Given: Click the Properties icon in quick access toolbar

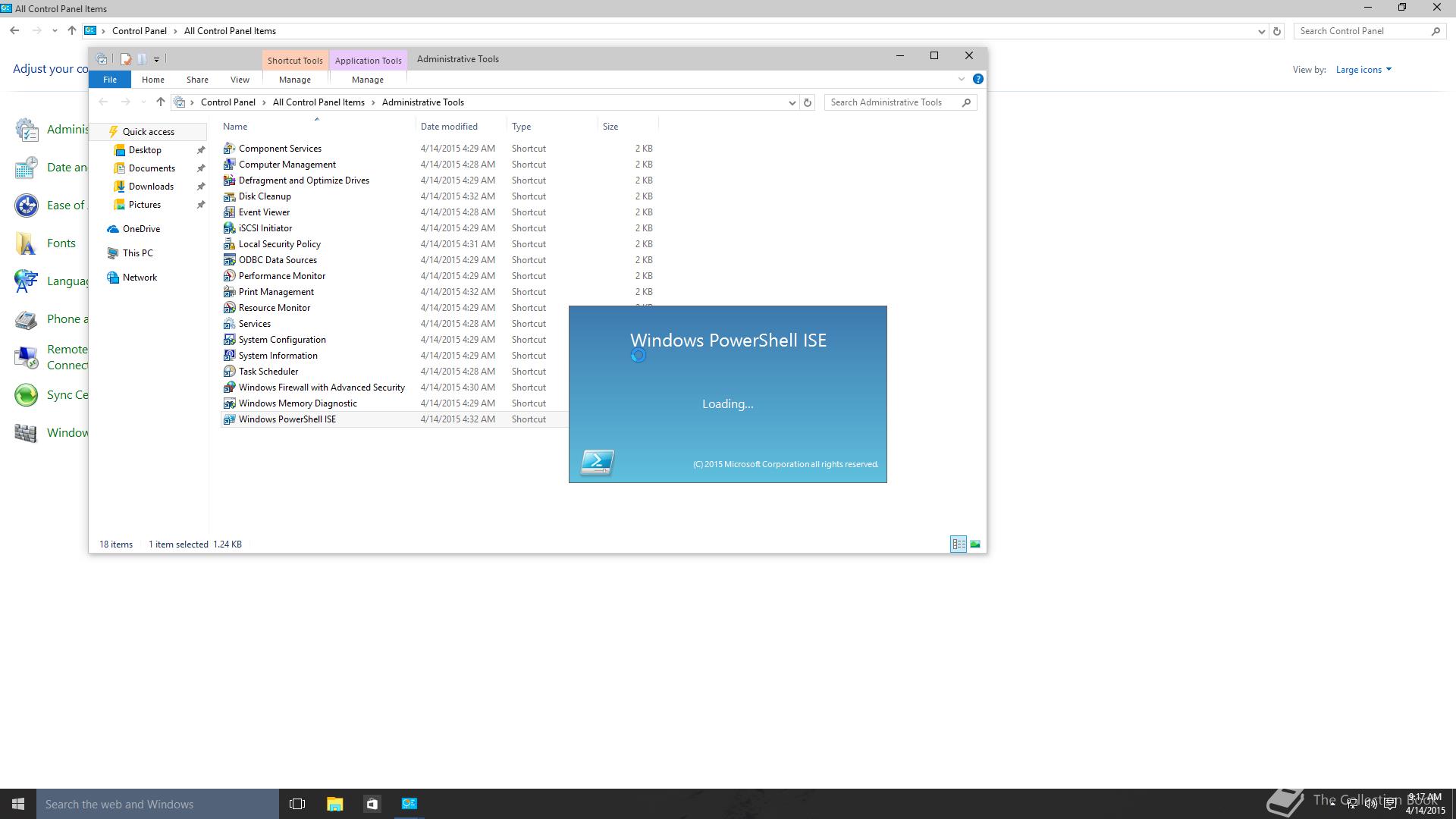Looking at the screenshot, I should tap(126, 58).
